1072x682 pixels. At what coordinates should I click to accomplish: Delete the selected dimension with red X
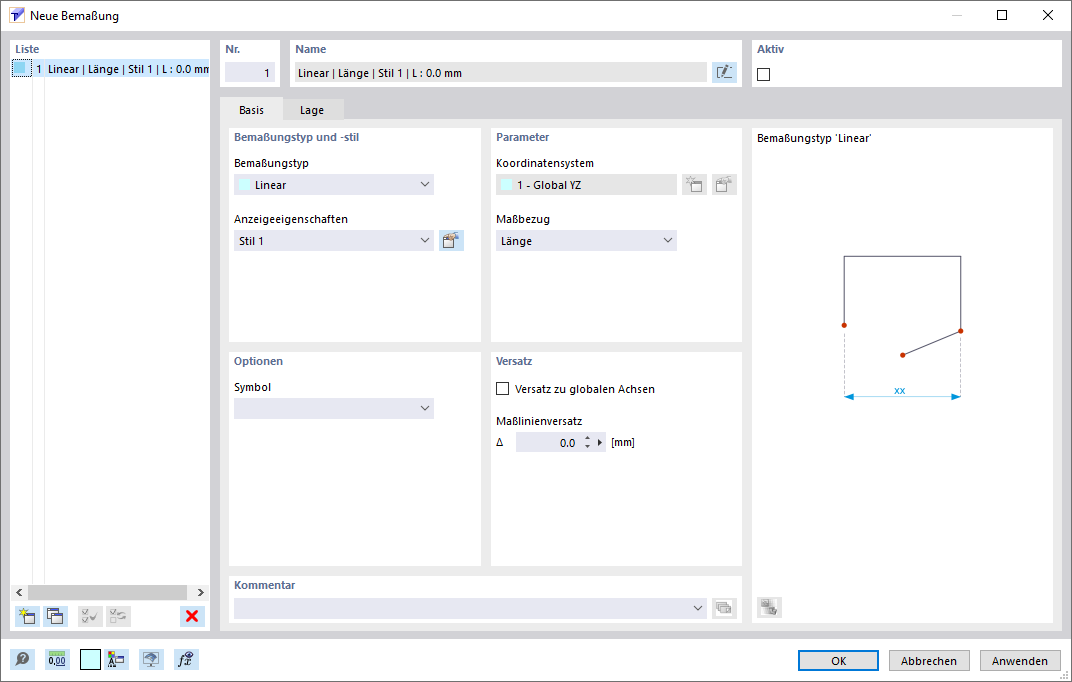coord(192,616)
